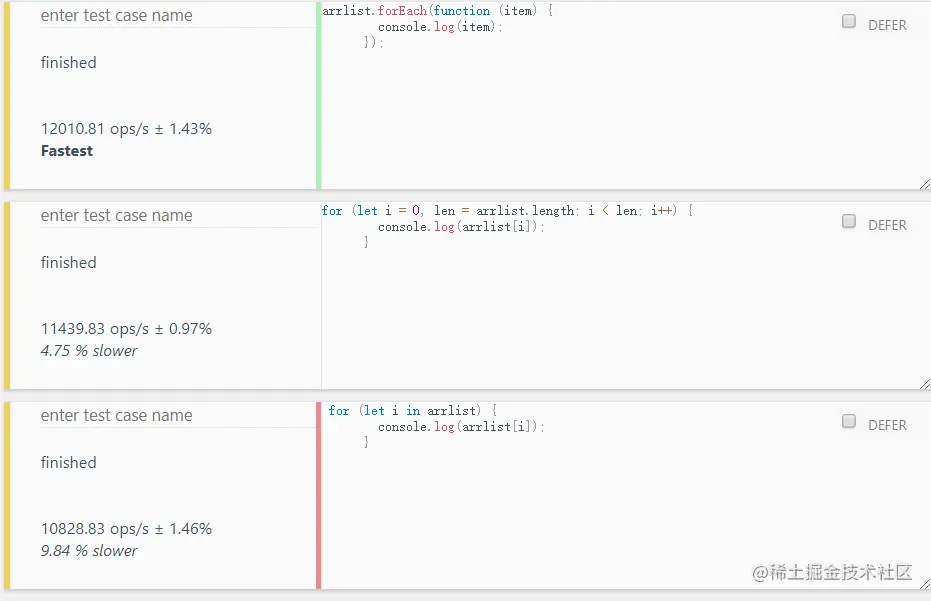Toggle DEFER checkbox for the for-in test
931x601 pixels.
click(x=849, y=422)
